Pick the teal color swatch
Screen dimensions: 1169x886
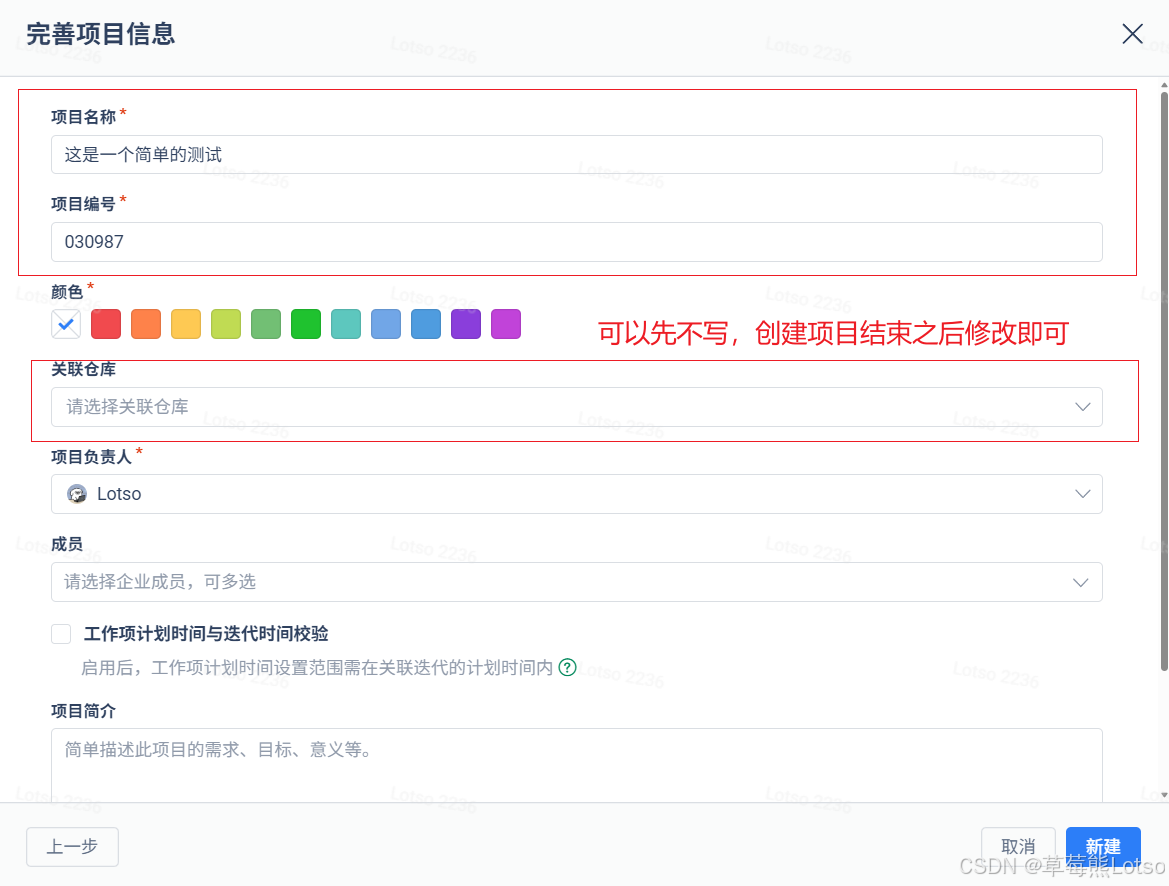point(346,324)
